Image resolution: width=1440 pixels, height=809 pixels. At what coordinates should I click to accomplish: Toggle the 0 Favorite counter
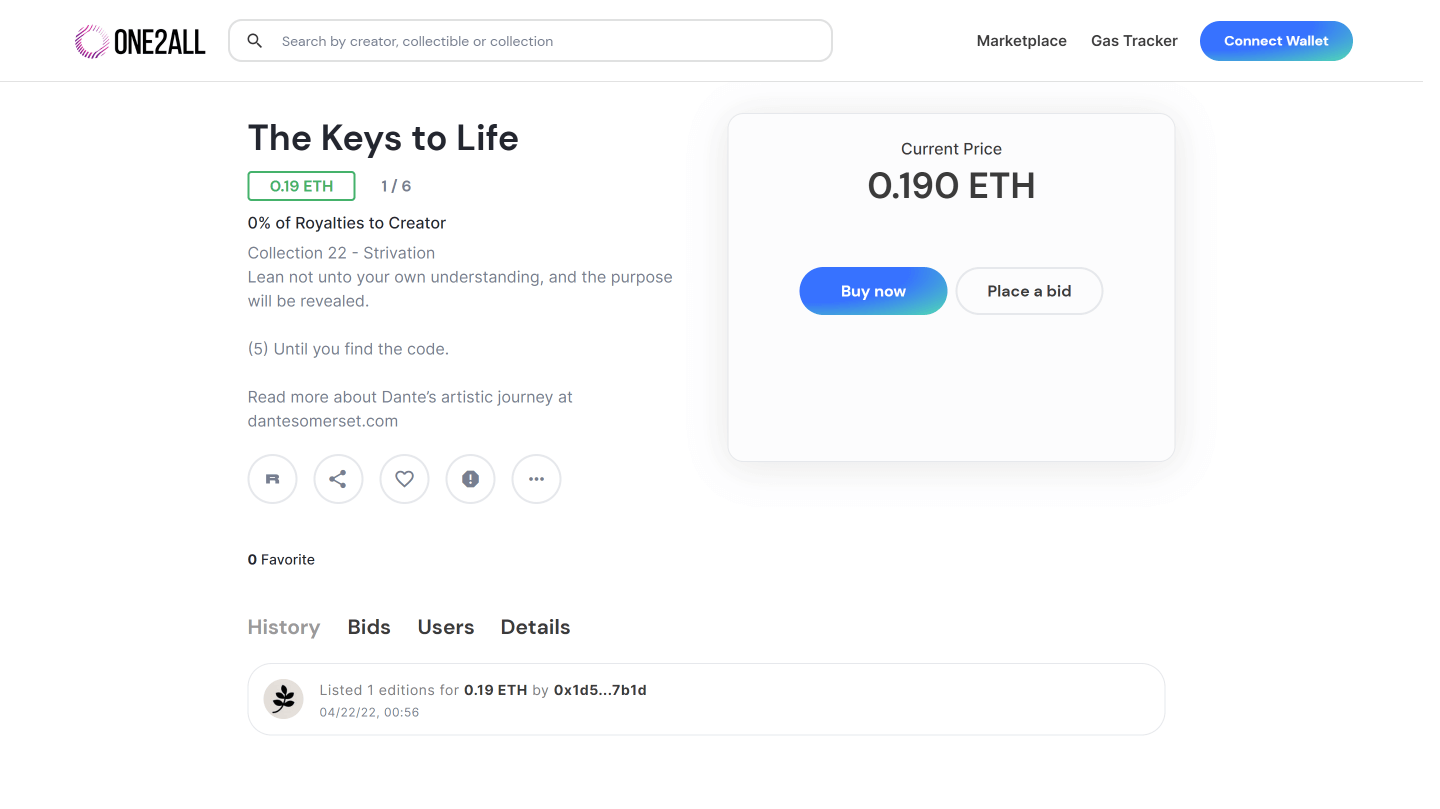281,559
